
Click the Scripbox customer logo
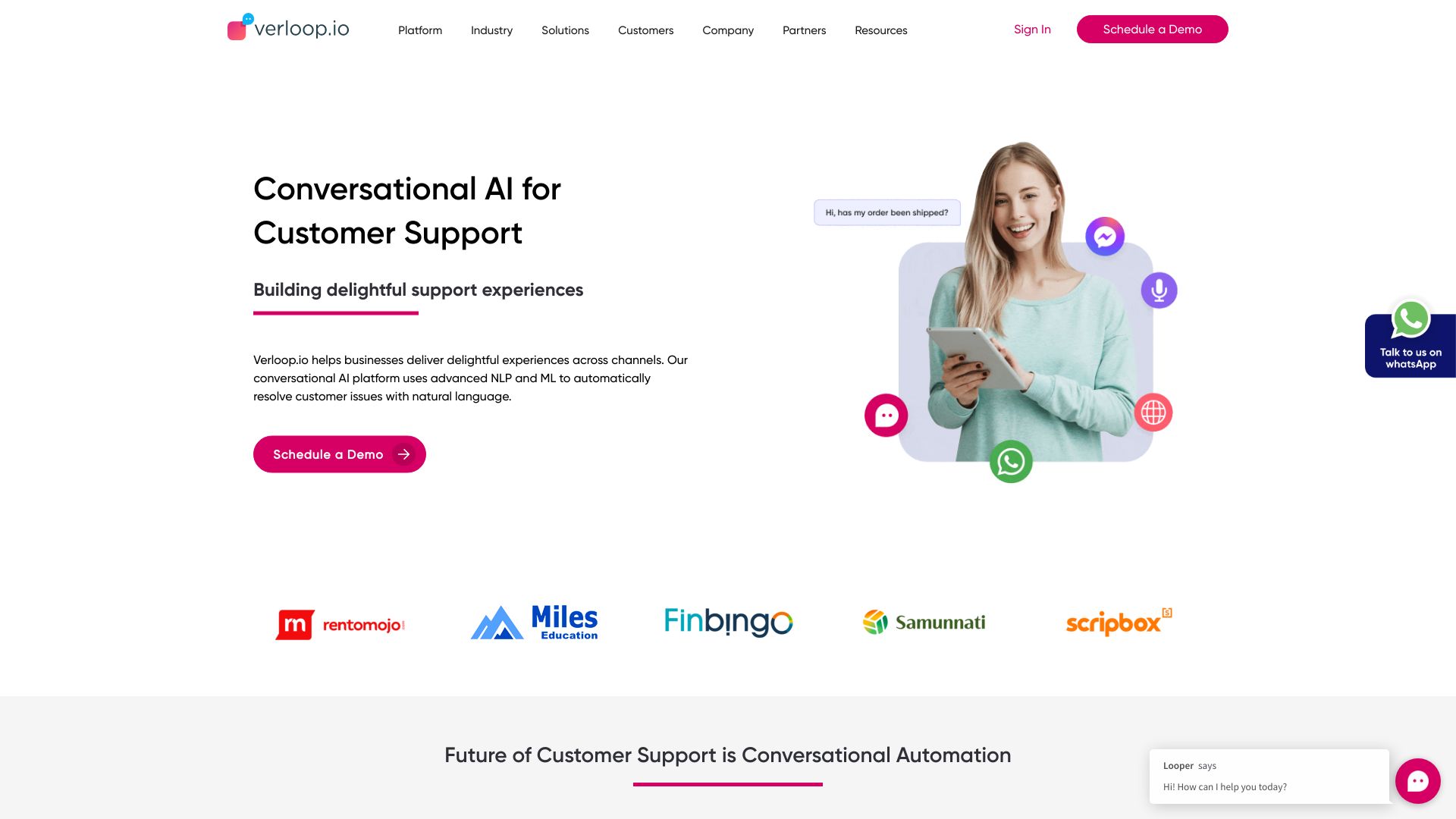(x=1118, y=623)
